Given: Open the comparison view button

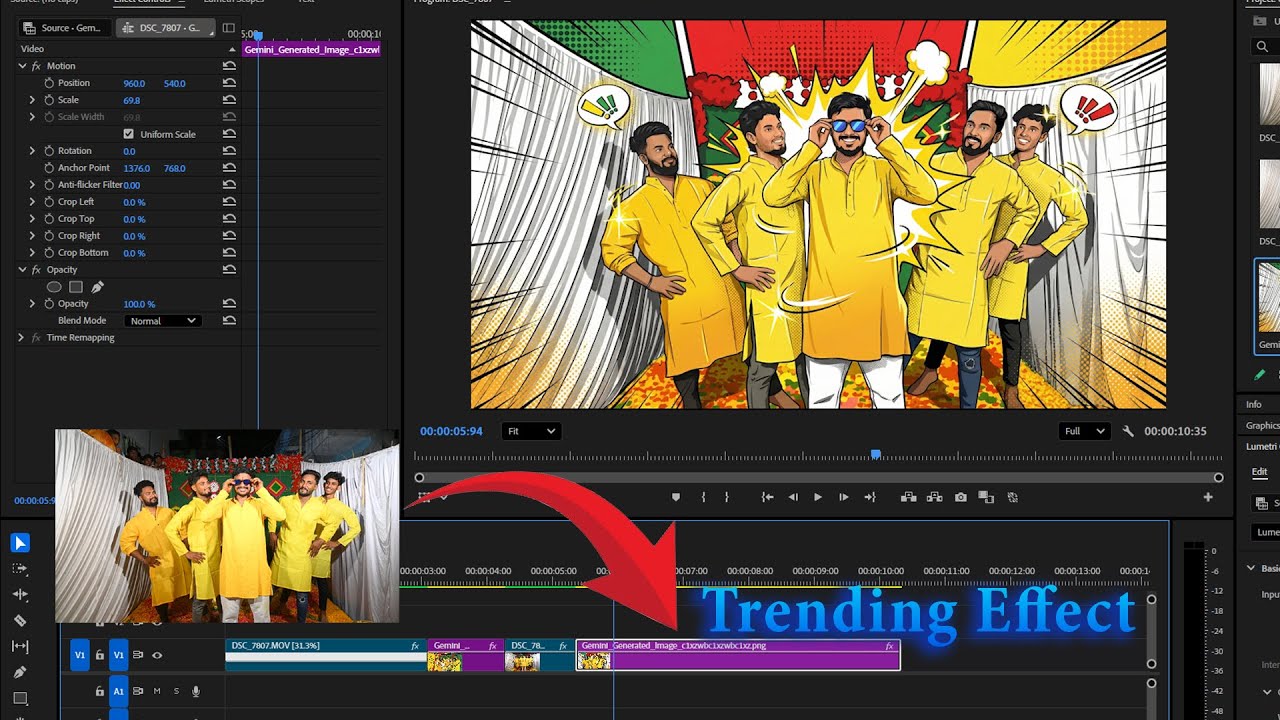Looking at the screenshot, I should click(986, 497).
